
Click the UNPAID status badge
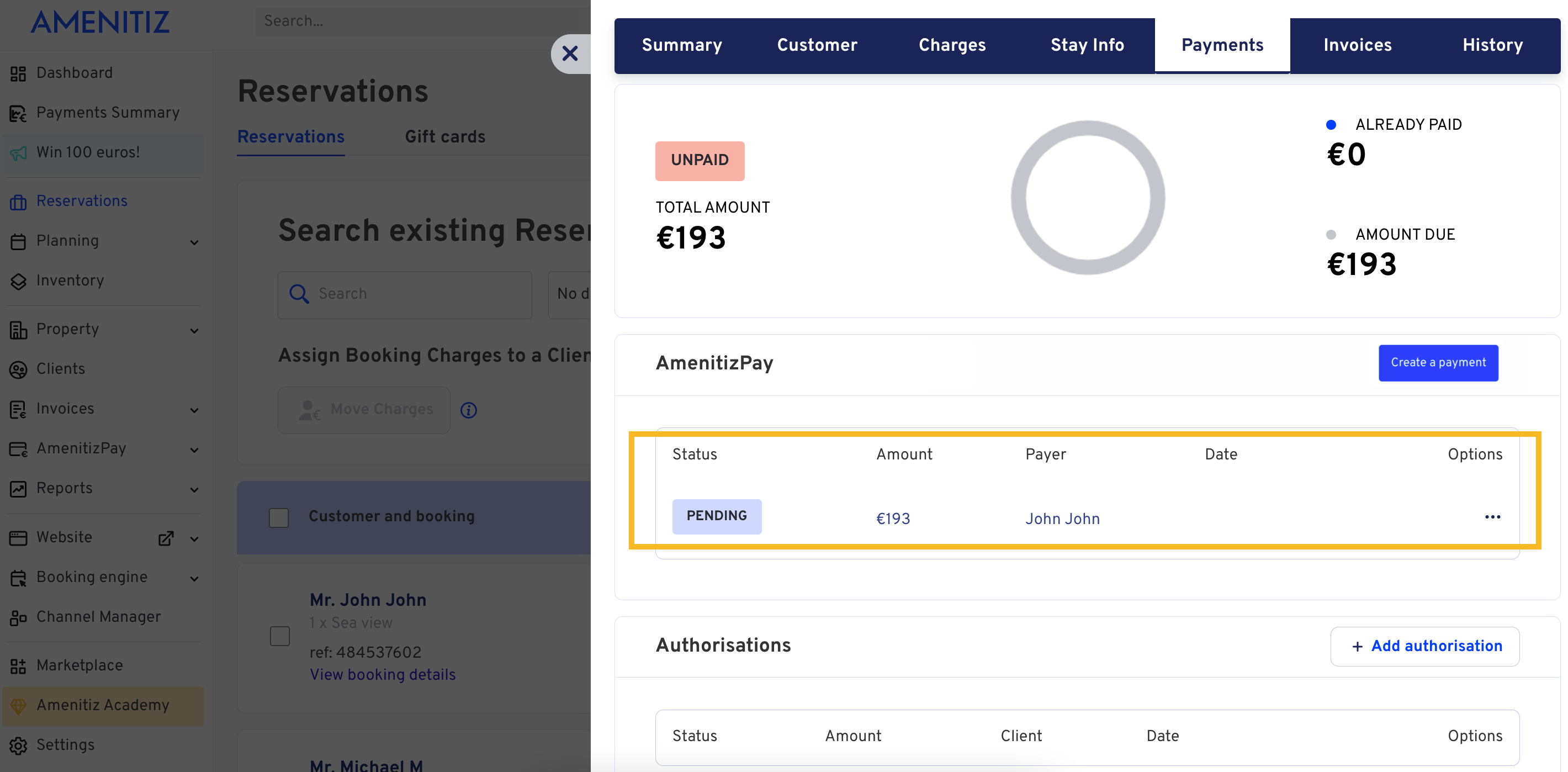point(700,161)
